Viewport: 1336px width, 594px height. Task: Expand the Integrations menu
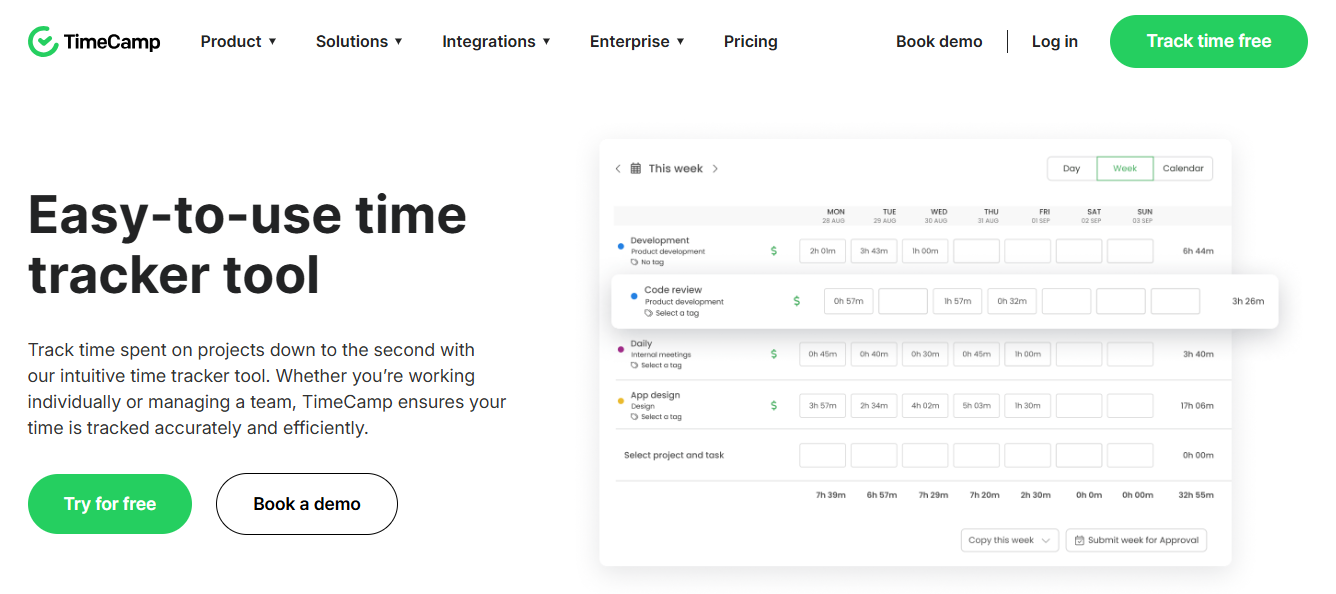pyautogui.click(x=497, y=41)
